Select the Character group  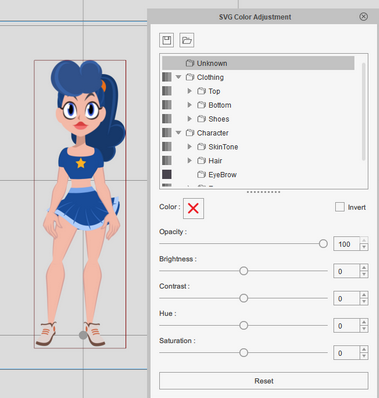coord(212,133)
